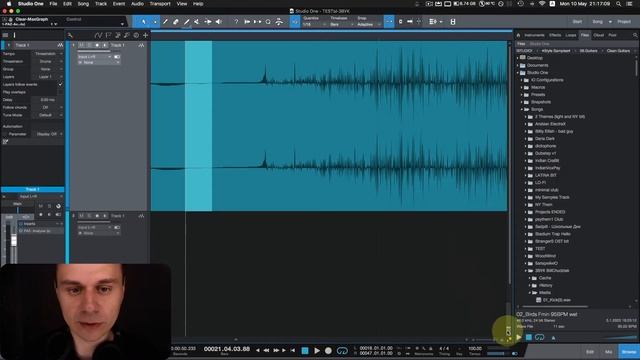The height and width of the screenshot is (360, 640).
Task: Open the macOS Spotlight search icon
Action: [619, 4]
